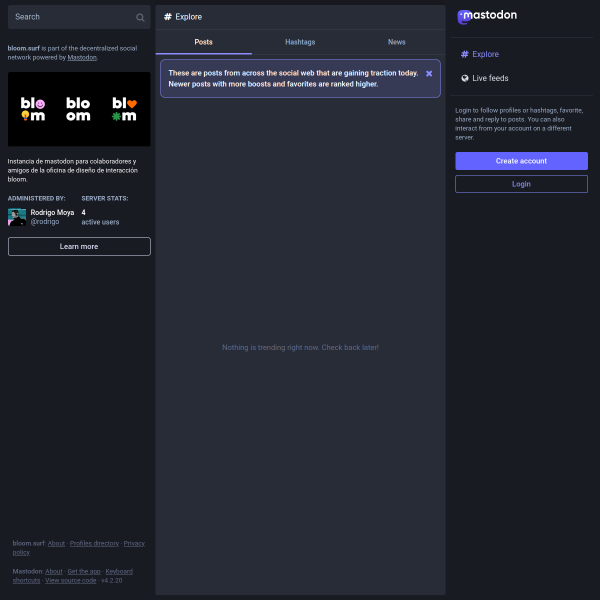Switch to the Hashtags tab

pyautogui.click(x=300, y=42)
